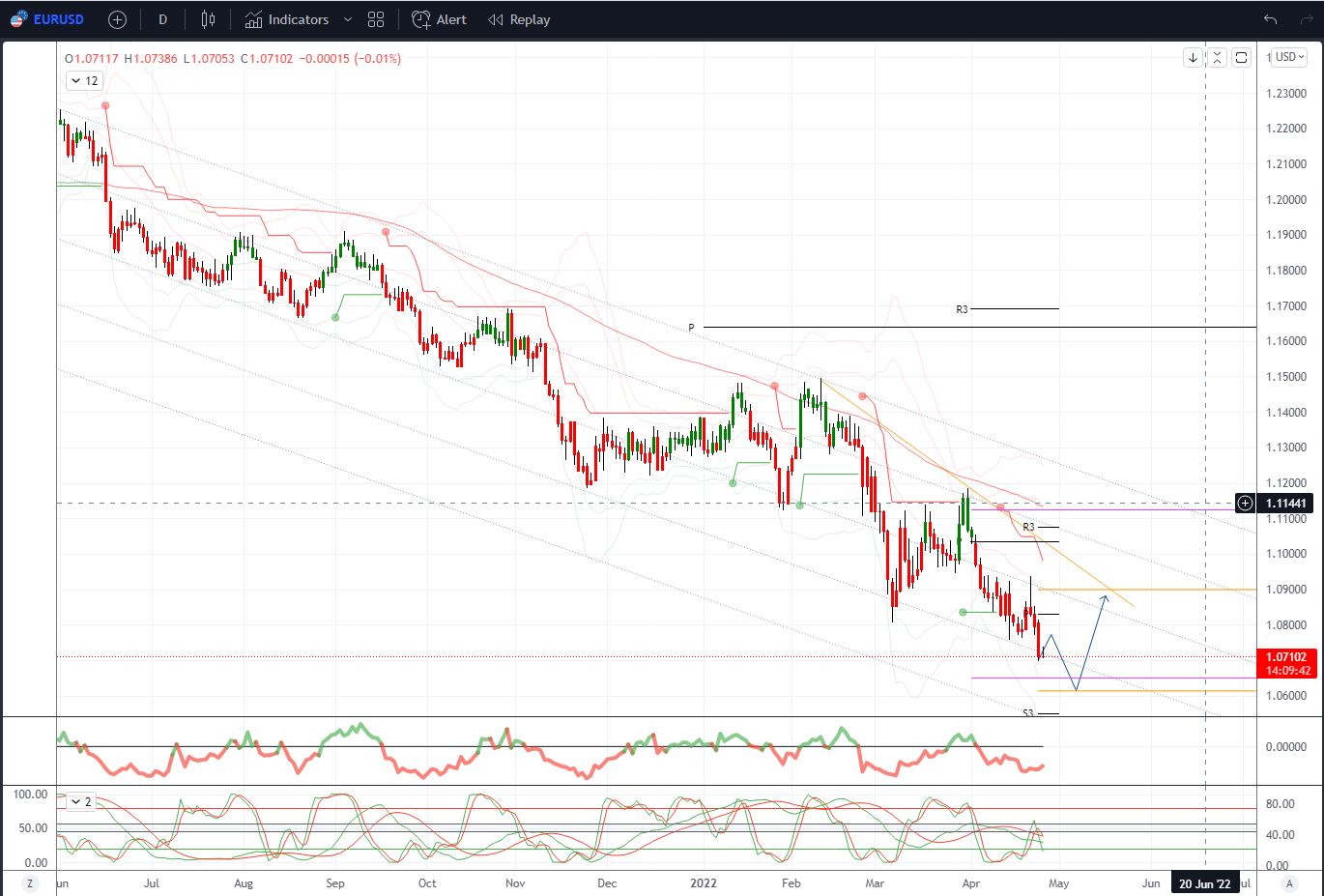The width and height of the screenshot is (1324, 896).
Task: Select the upper R3 pivot label near 1.17000
Action: point(962,309)
